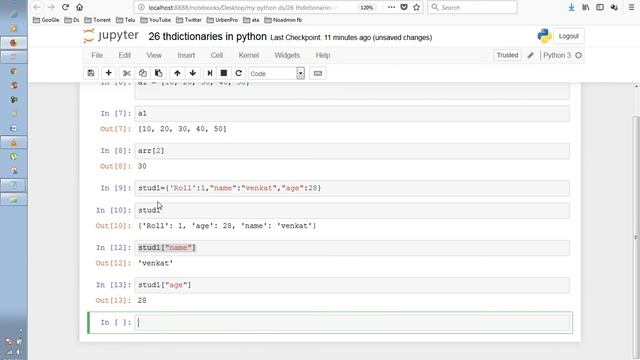Paste cells below using the clipboard icon
Image resolution: width=640 pixels, height=360 pixels.
click(x=158, y=73)
